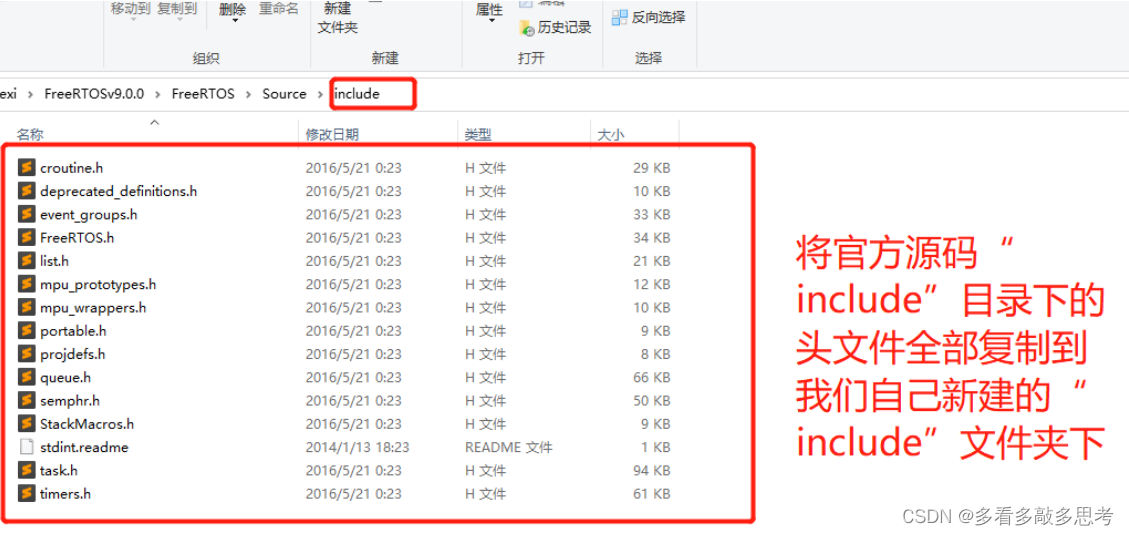Click the 历史记录 history icon
This screenshot has height=535, width=1129.
526,28
